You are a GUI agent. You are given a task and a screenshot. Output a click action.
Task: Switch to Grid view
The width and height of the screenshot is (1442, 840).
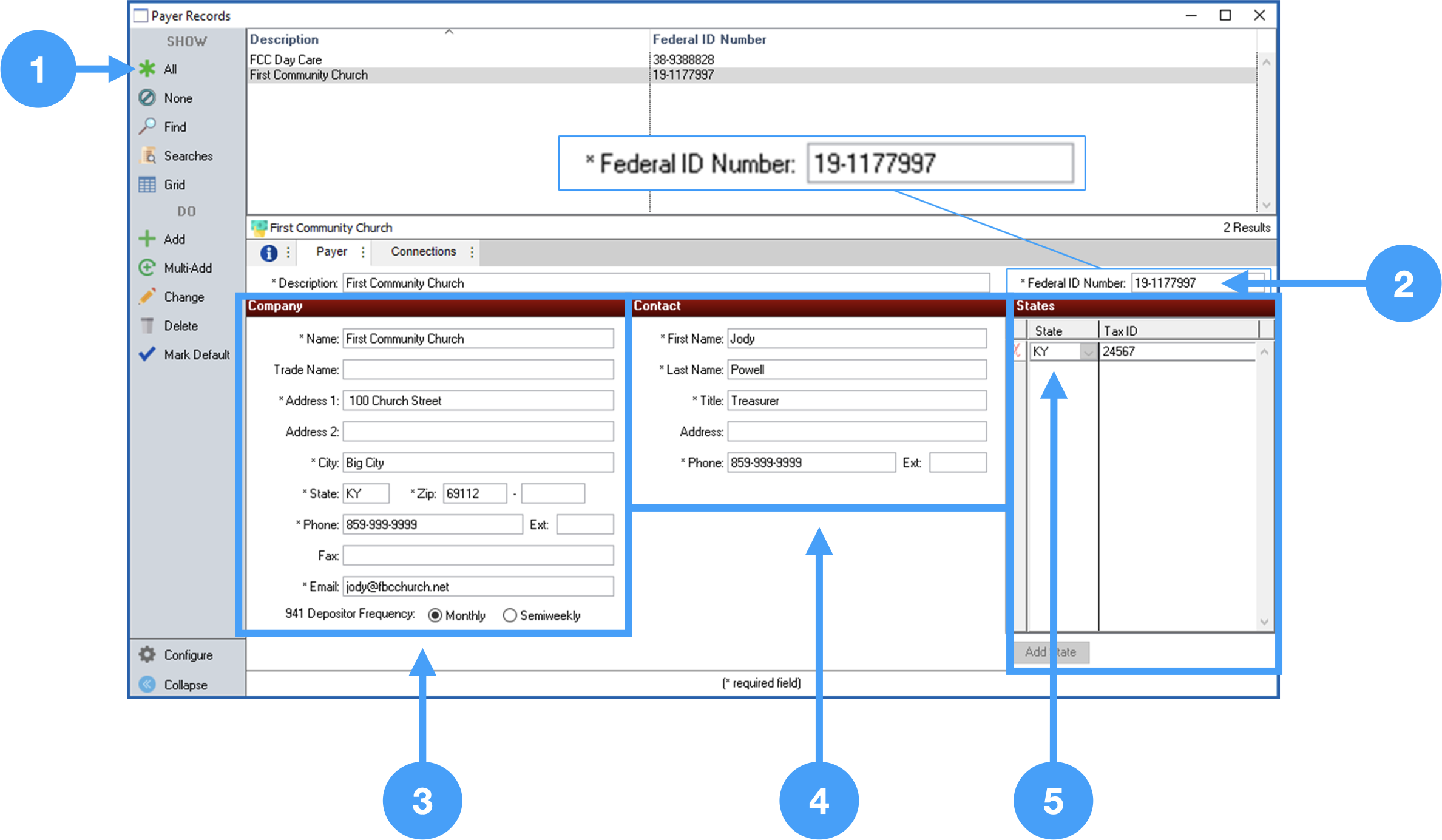[147, 184]
